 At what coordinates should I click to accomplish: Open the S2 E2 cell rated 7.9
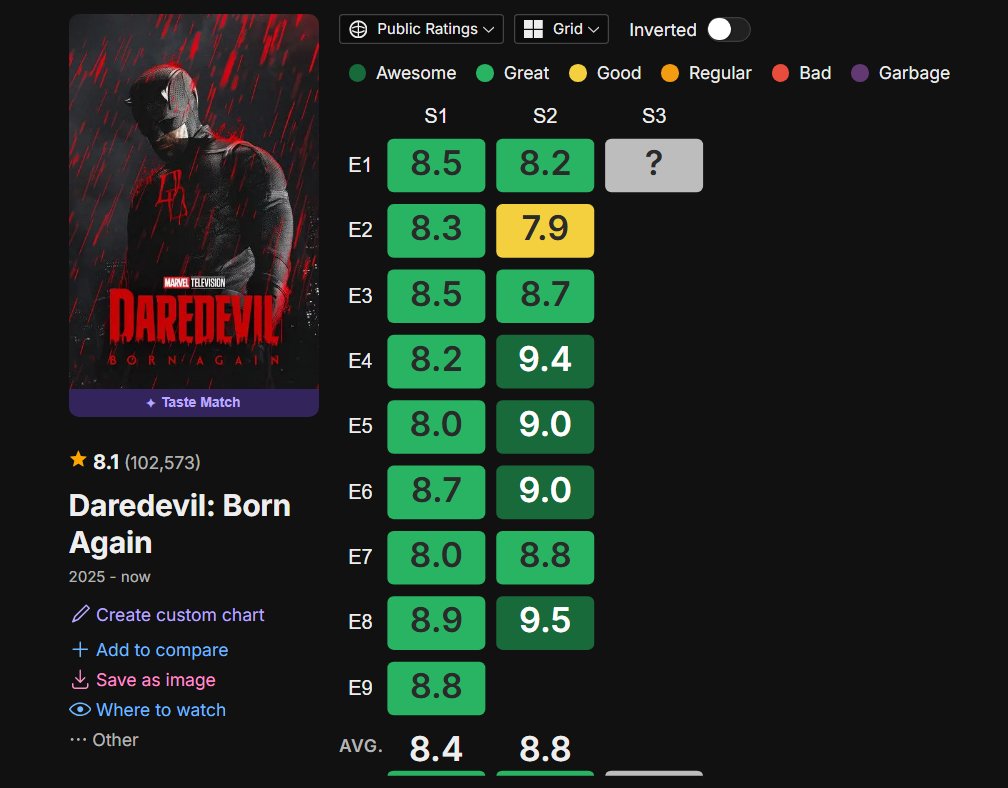pyautogui.click(x=545, y=231)
